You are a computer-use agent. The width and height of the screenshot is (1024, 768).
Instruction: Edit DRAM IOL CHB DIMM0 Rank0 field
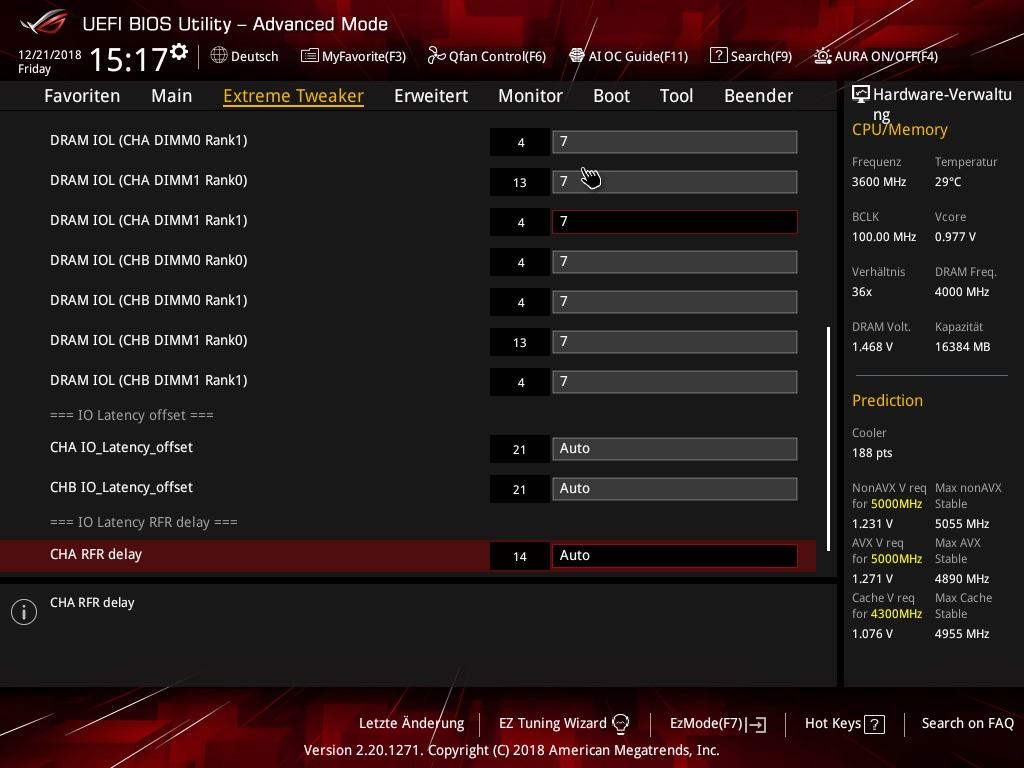click(675, 262)
